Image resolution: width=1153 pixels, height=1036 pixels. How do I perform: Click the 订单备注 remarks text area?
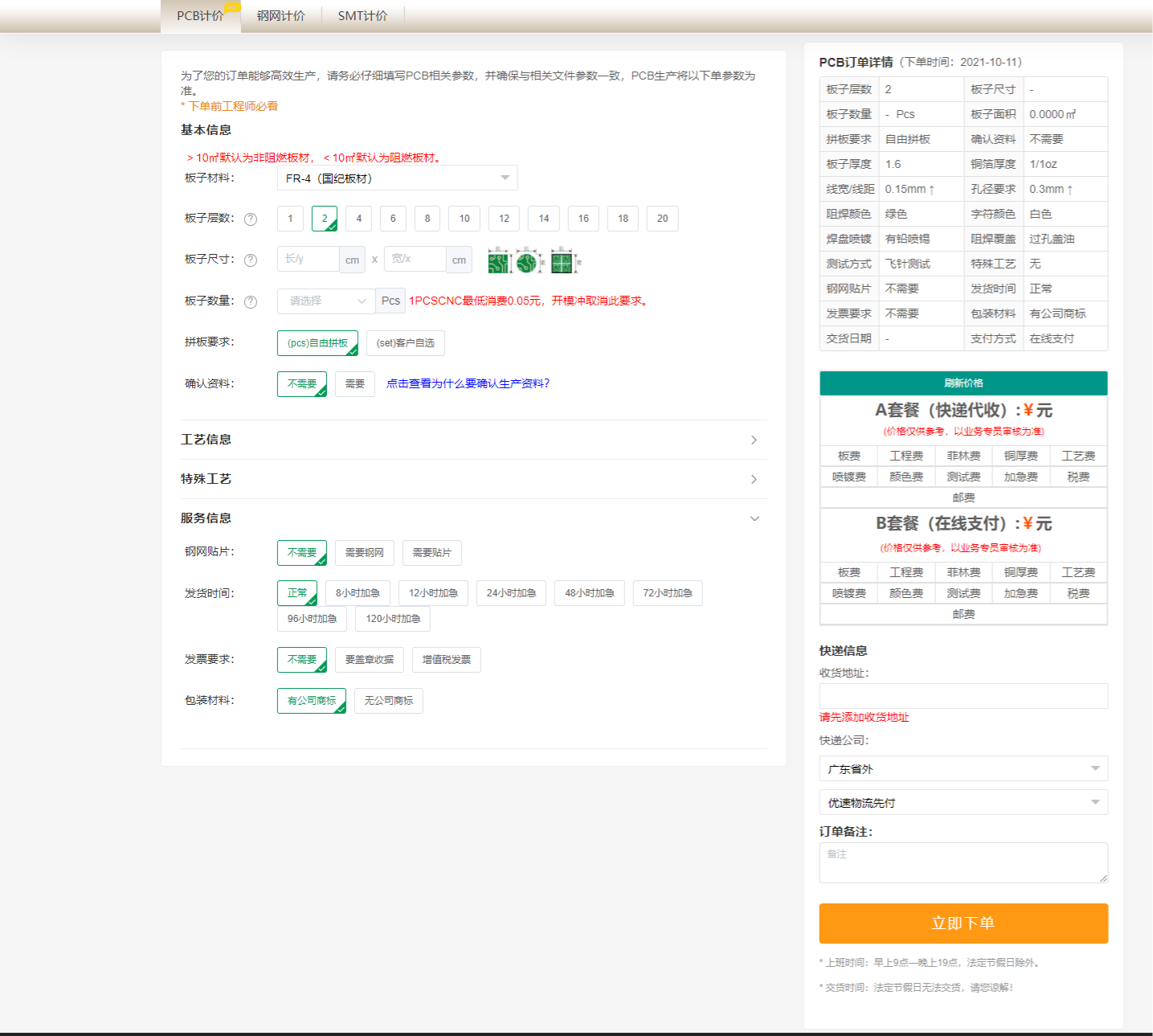(963, 862)
